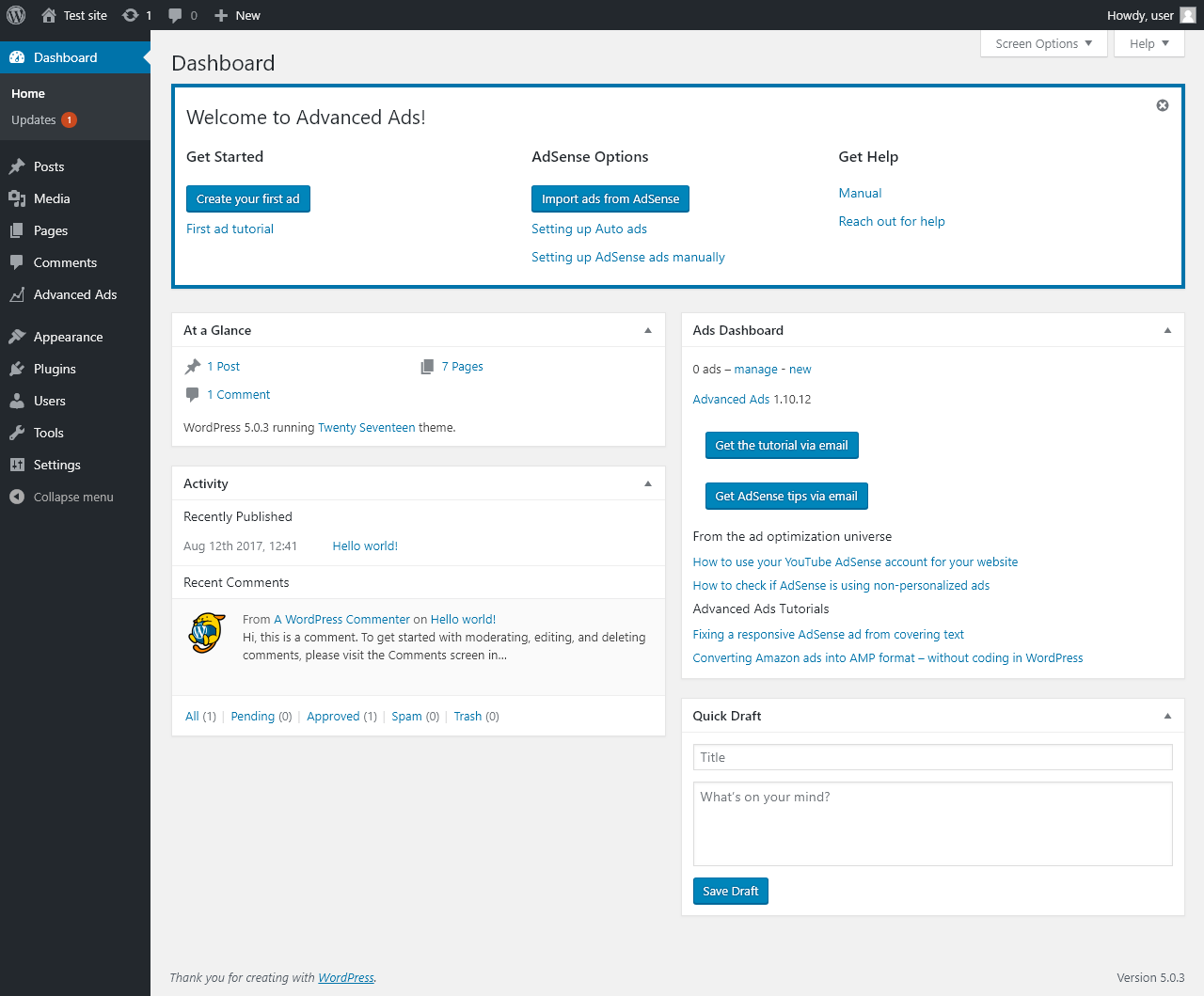Click user avatar next to Howdy, user
The height and width of the screenshot is (996, 1204).
tap(1188, 15)
